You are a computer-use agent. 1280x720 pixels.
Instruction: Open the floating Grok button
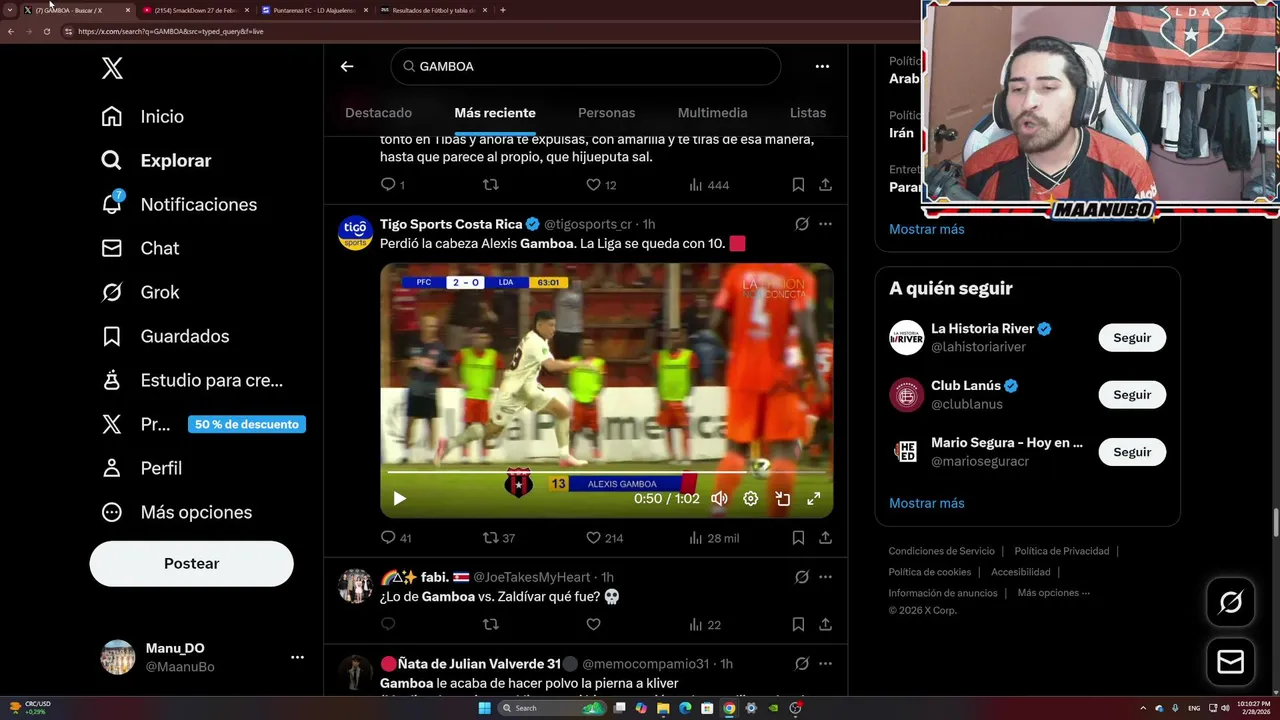tap(1231, 602)
